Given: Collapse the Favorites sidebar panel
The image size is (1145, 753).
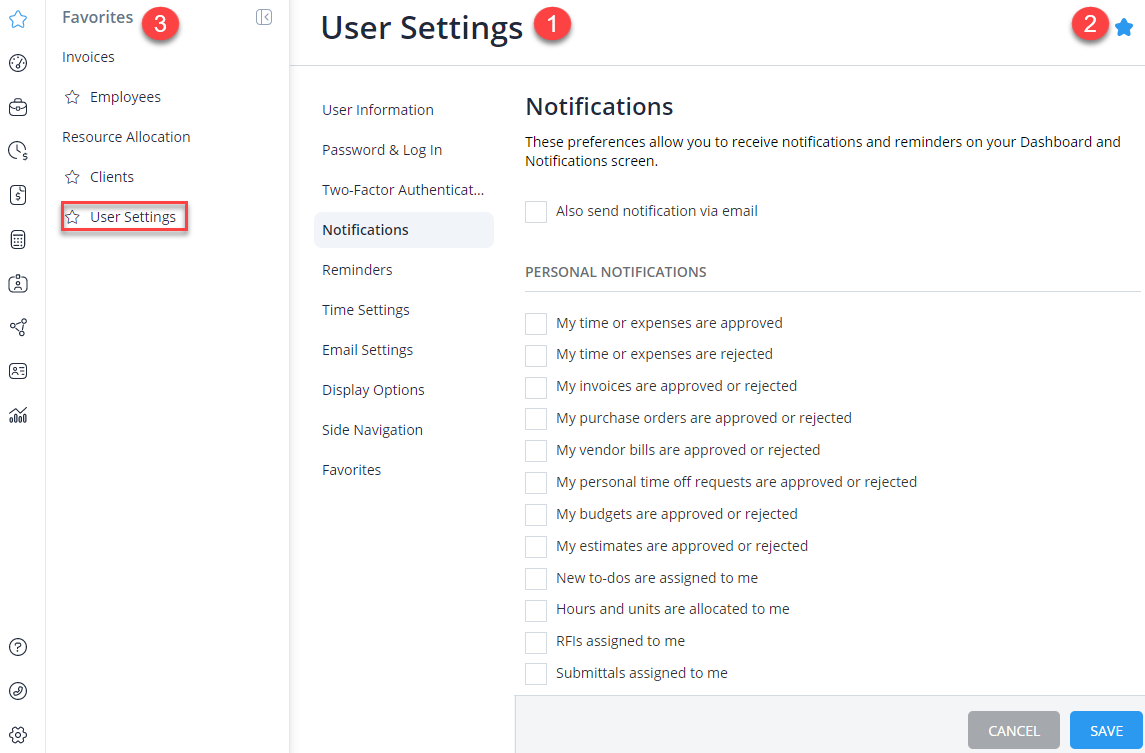Looking at the screenshot, I should coord(263,16).
